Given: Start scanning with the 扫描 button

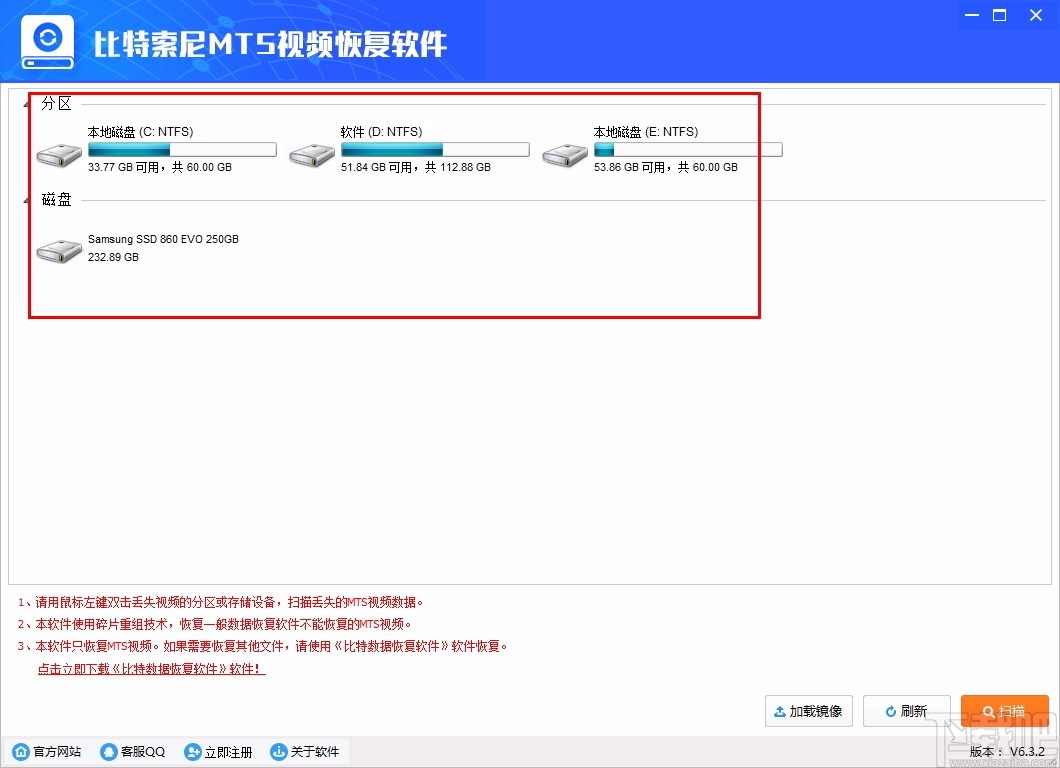Looking at the screenshot, I should [x=1004, y=711].
